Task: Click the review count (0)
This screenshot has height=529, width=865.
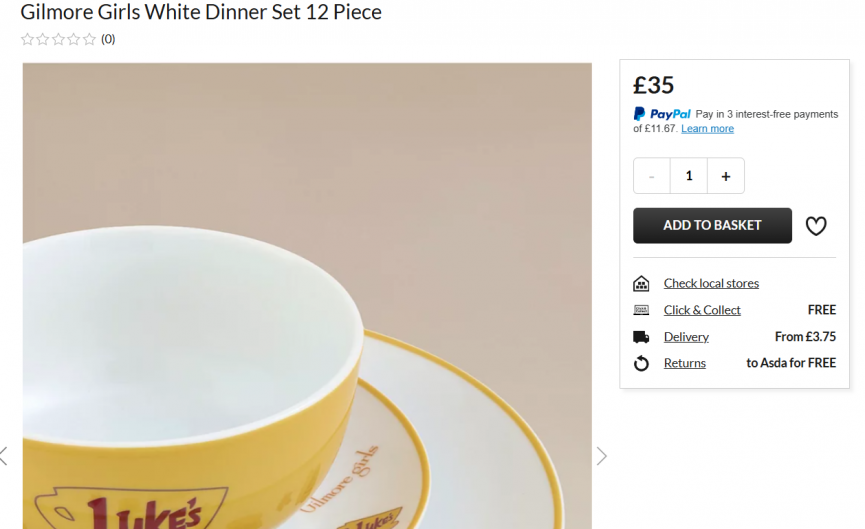Action: tap(108, 40)
